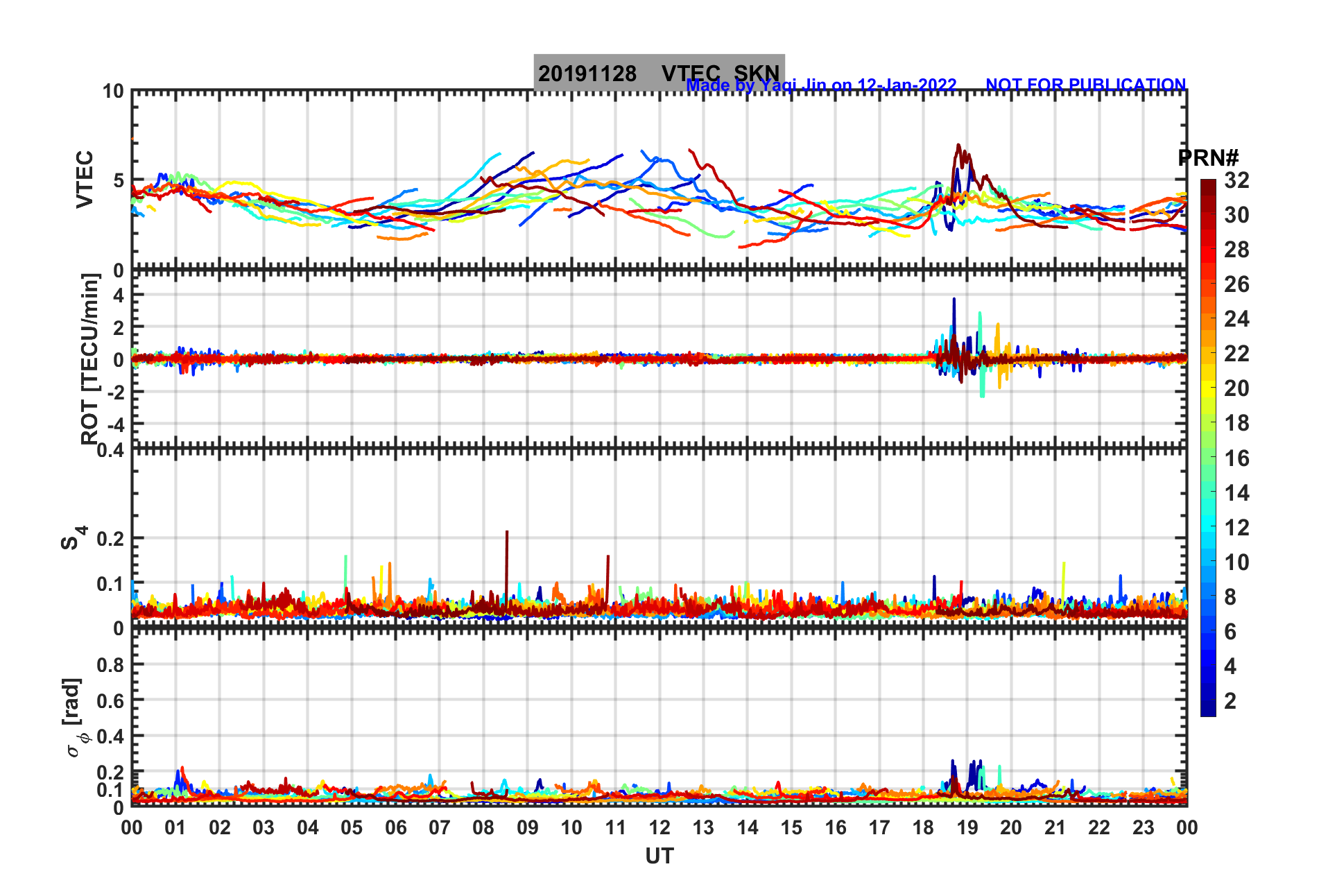The height and width of the screenshot is (896, 1319).
Task: Click colorbar tick label '16' beside the PRN colorbar
Action: tap(1236, 458)
